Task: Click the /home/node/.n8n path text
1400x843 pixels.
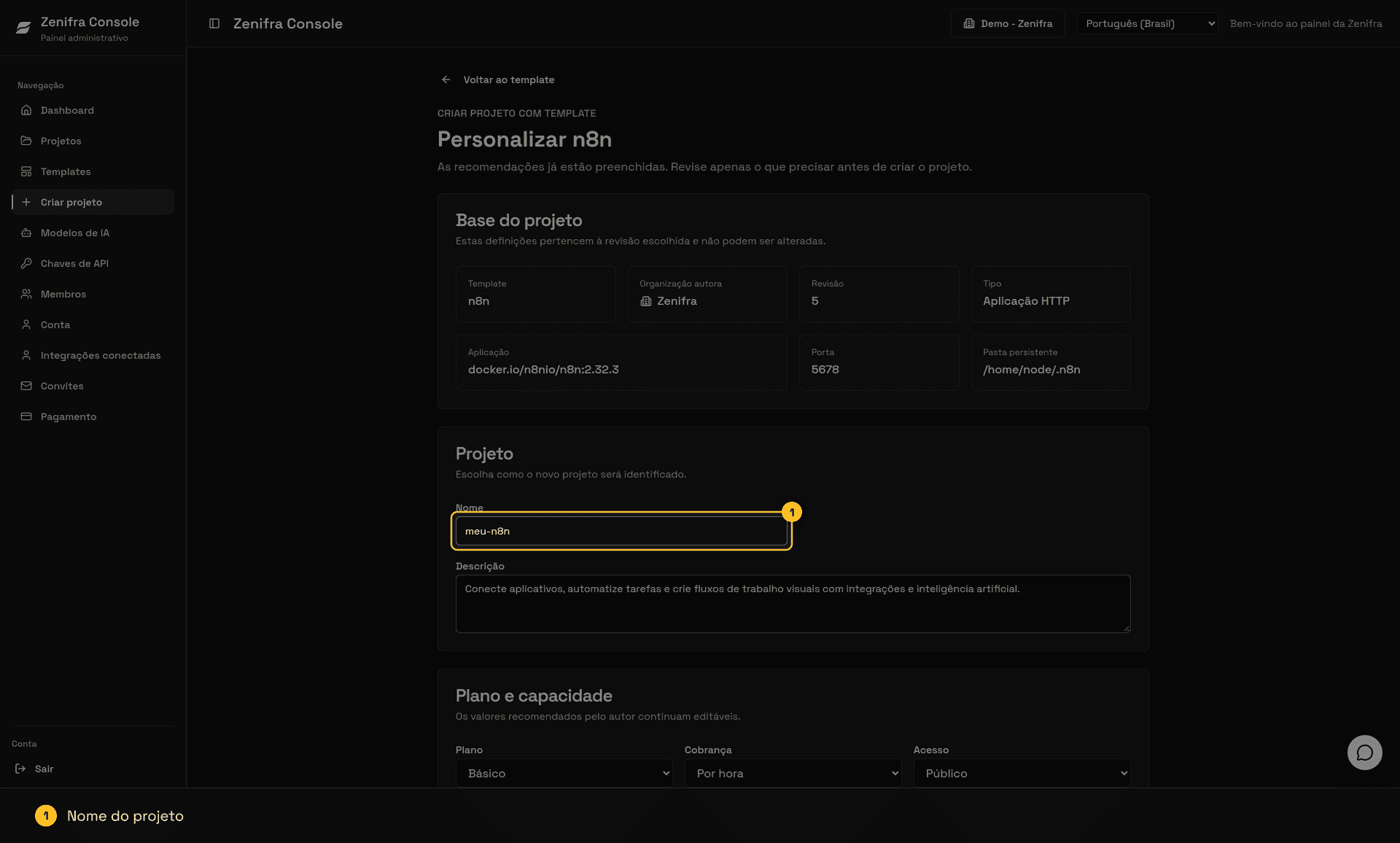Action: coord(1031,370)
